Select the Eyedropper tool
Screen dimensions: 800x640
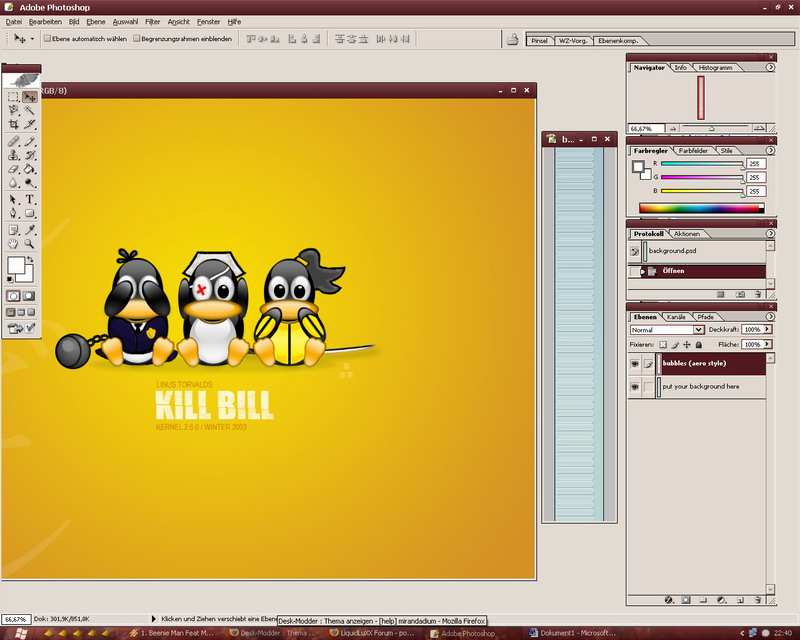(30, 230)
